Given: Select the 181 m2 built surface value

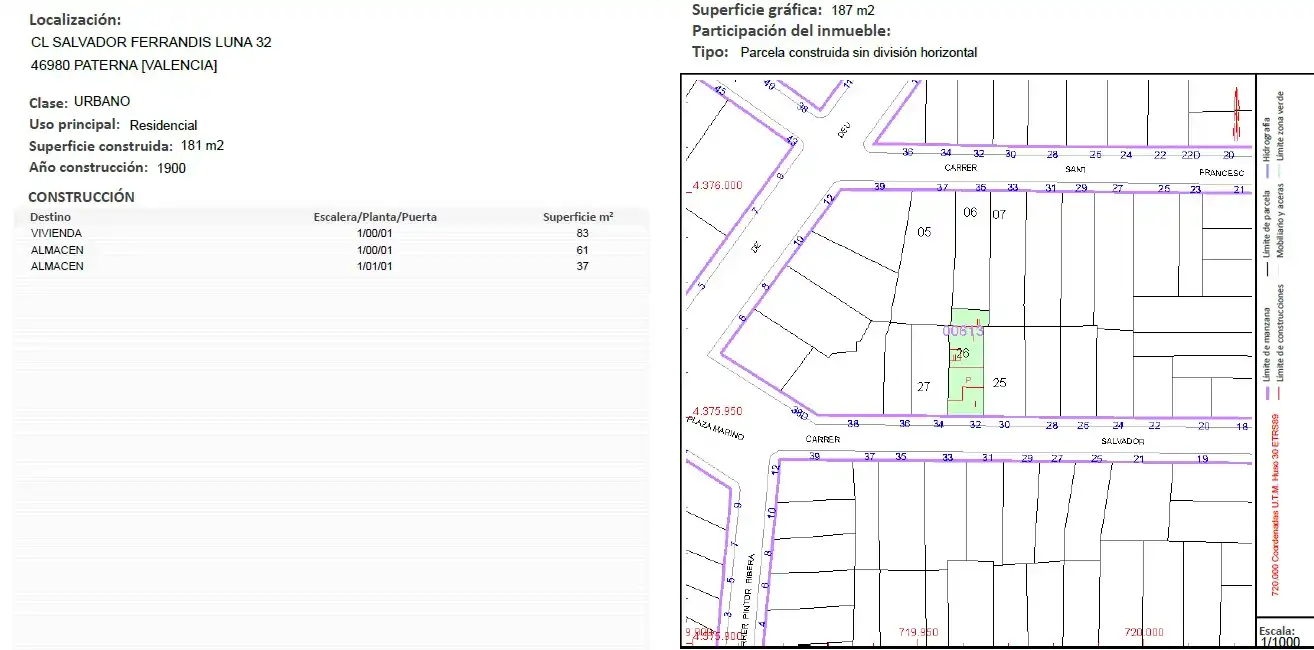Looking at the screenshot, I should [202, 145].
